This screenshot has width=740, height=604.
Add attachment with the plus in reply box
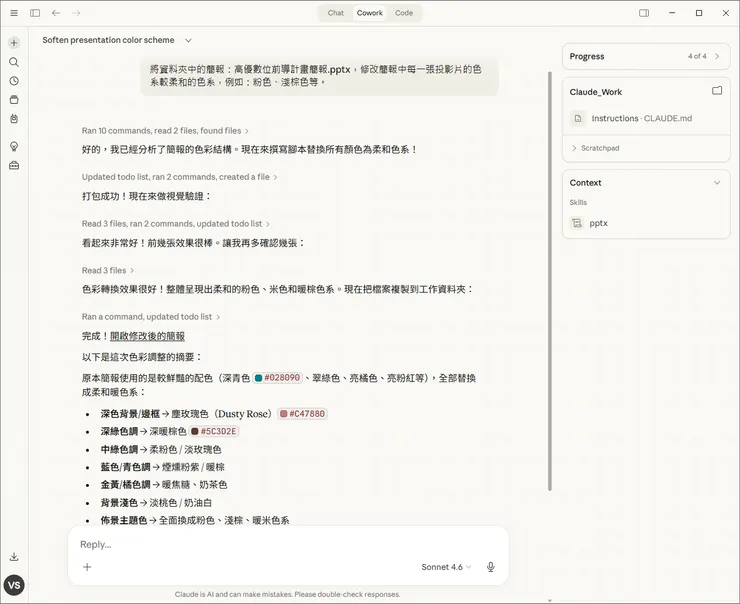coord(87,567)
